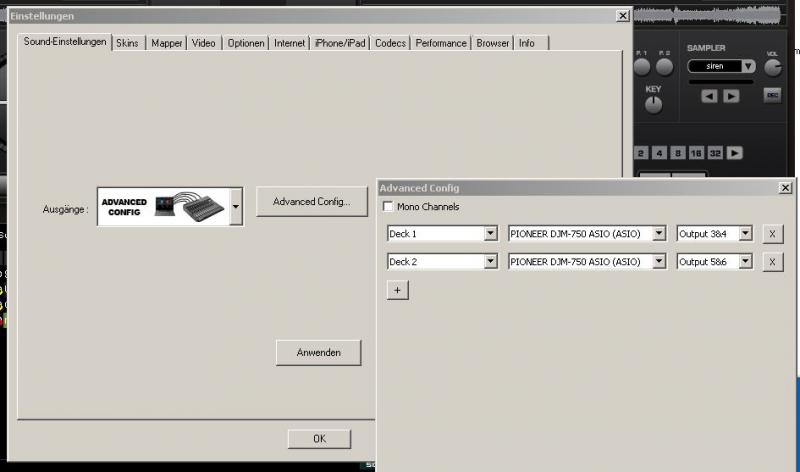Viewport: 800px width, 472px height.
Task: Open the sampler siren dropdown arrow
Action: pos(748,66)
